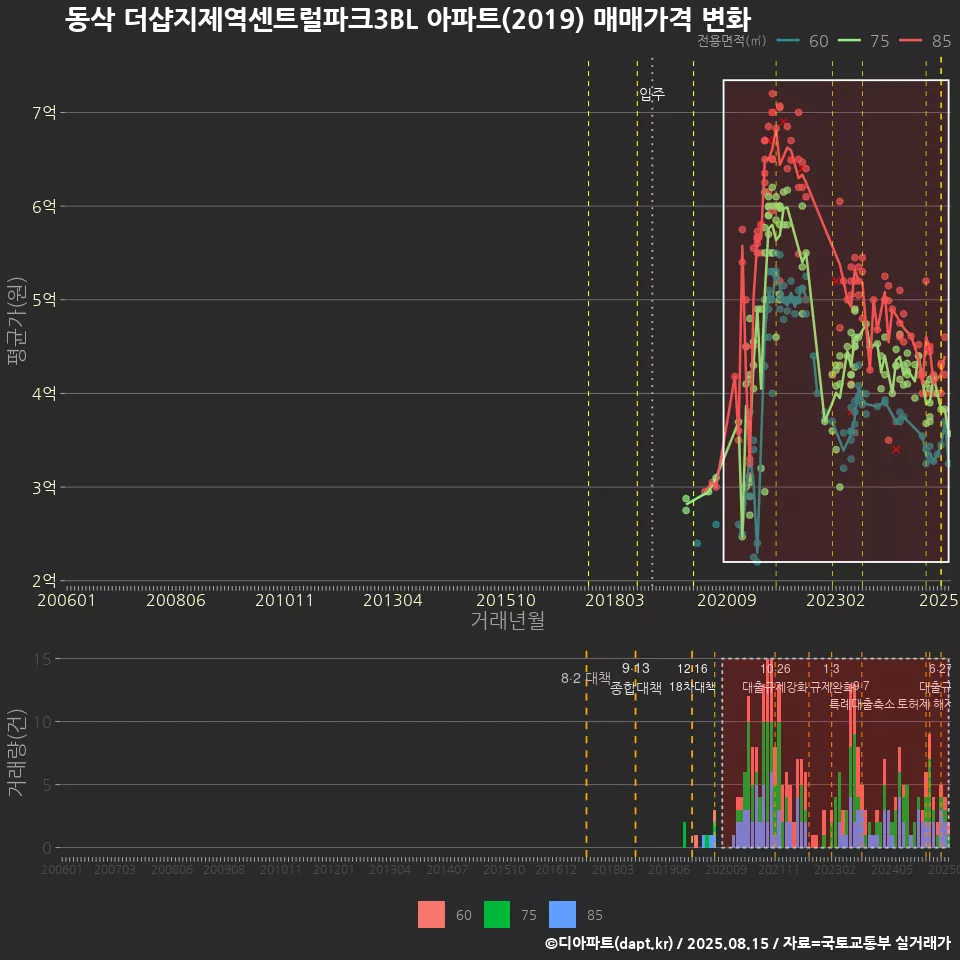The height and width of the screenshot is (960, 960).
Task: Select the salmon 60 swatch in bottom legend
Action: (431, 915)
